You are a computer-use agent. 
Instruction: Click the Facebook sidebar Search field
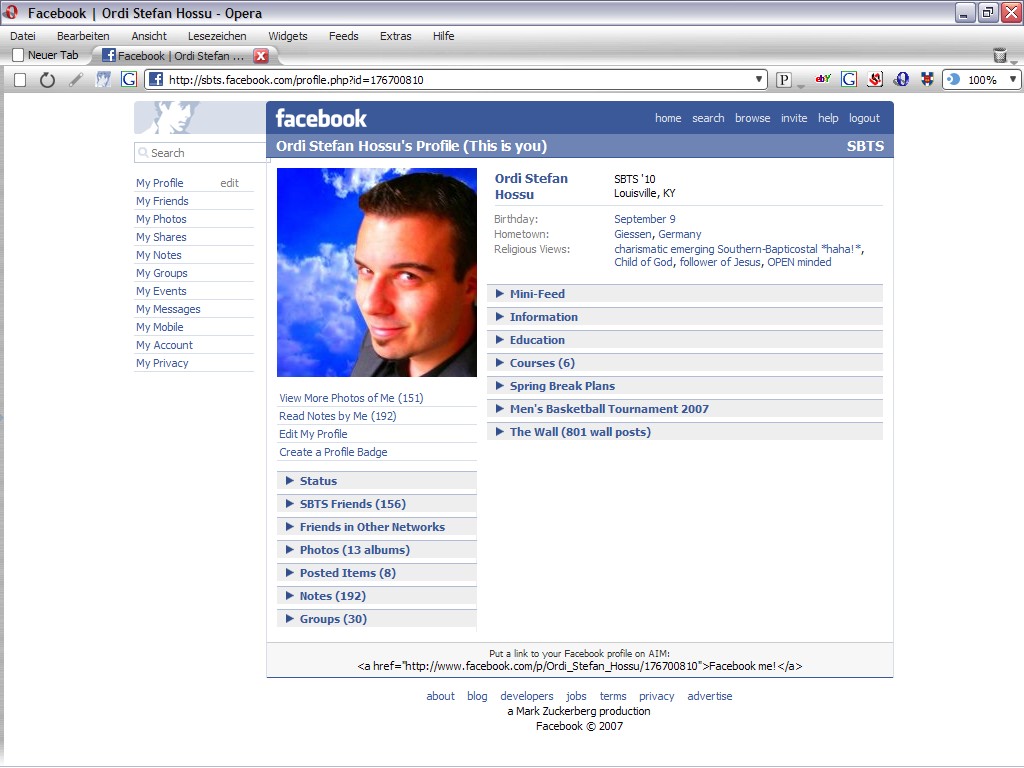(200, 153)
